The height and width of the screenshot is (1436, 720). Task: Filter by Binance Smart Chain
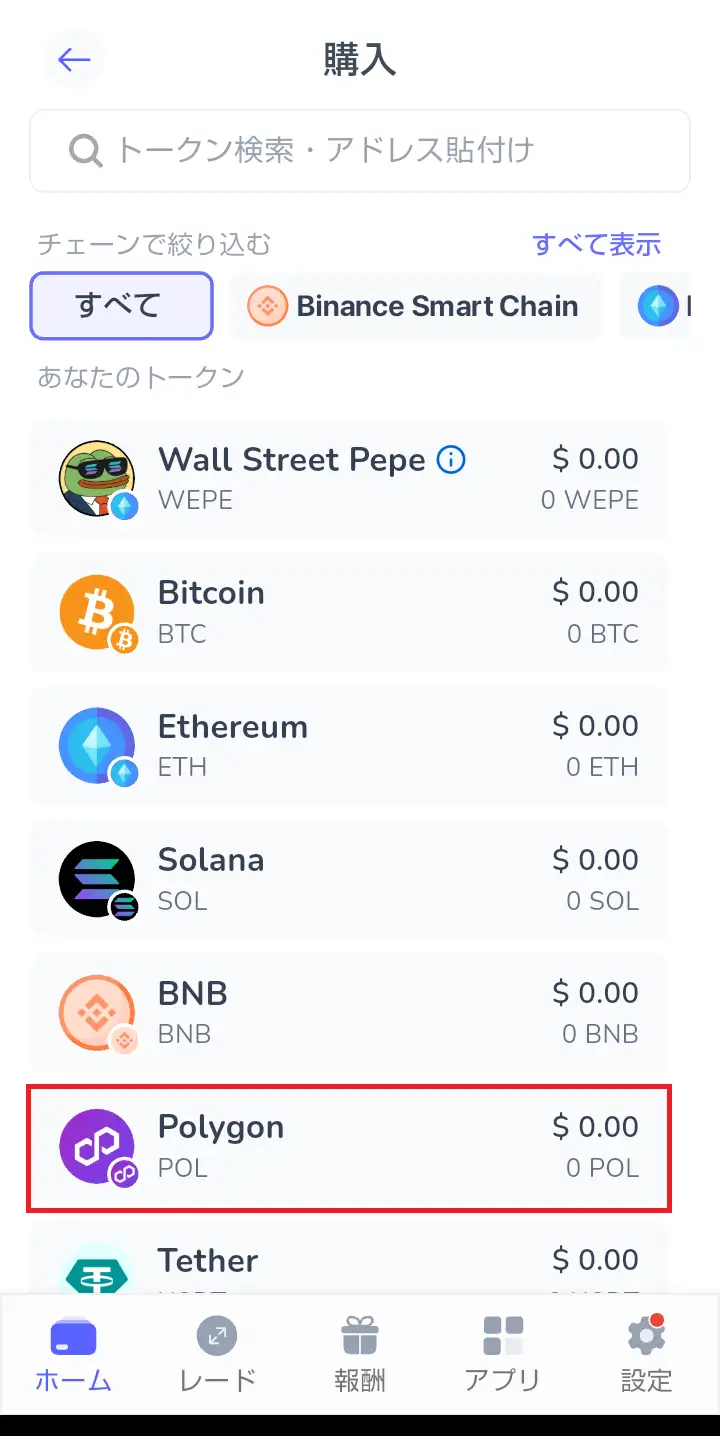click(x=417, y=306)
